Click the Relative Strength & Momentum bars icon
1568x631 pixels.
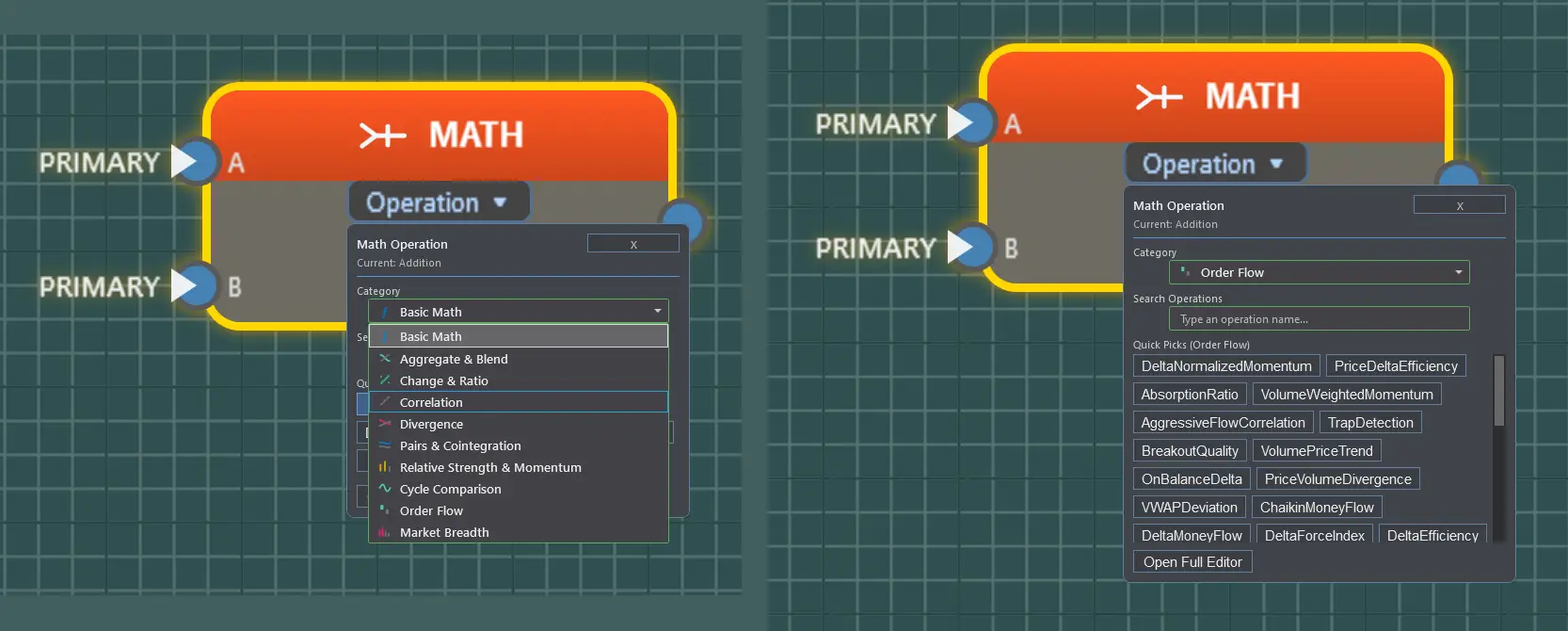(x=385, y=467)
